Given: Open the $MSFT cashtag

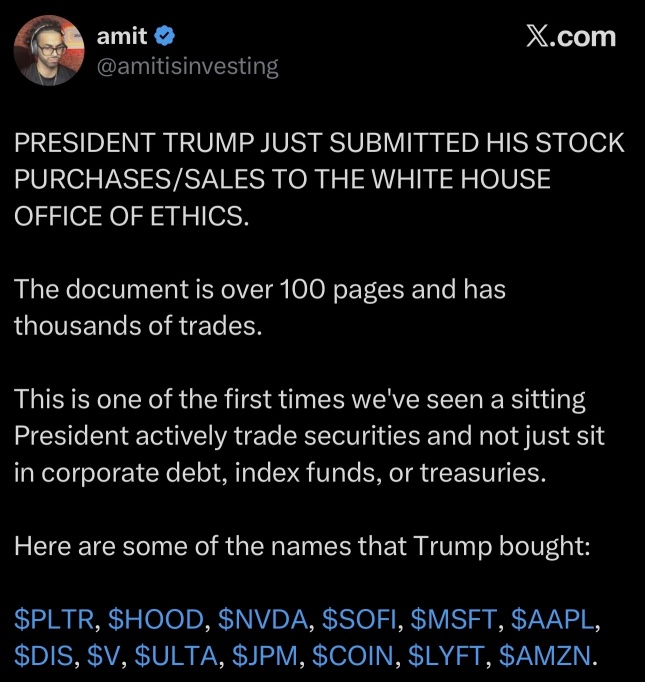Looking at the screenshot, I should [x=453, y=619].
